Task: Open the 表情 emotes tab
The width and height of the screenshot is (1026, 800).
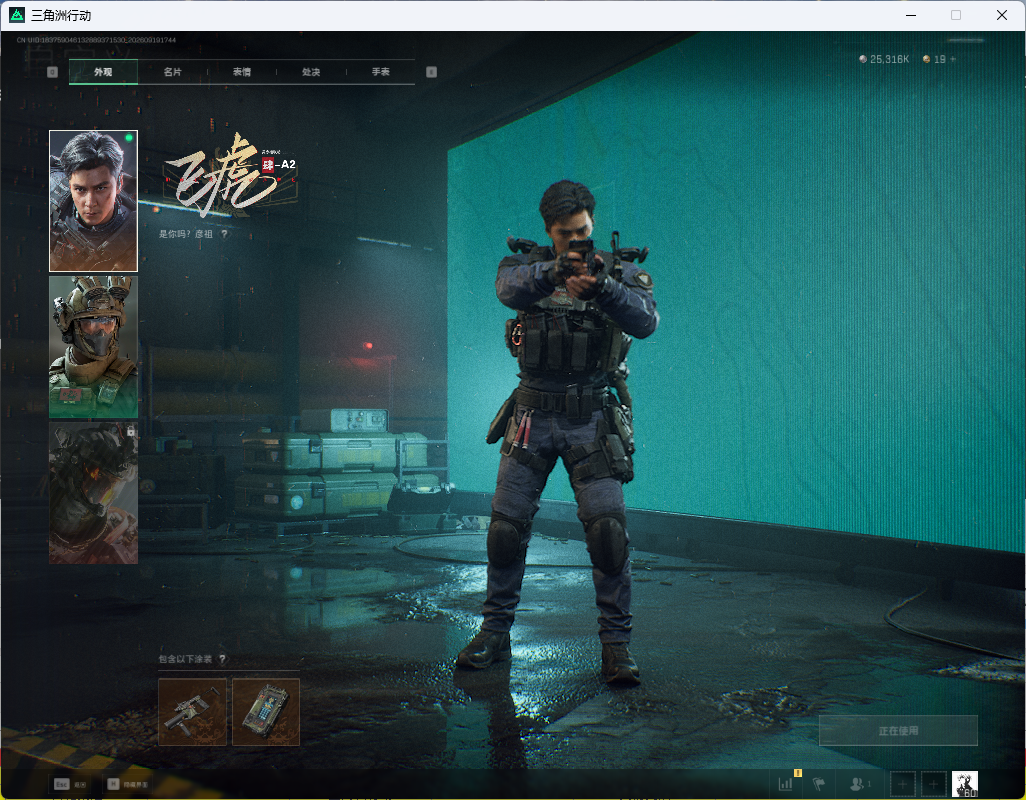Action: point(242,72)
